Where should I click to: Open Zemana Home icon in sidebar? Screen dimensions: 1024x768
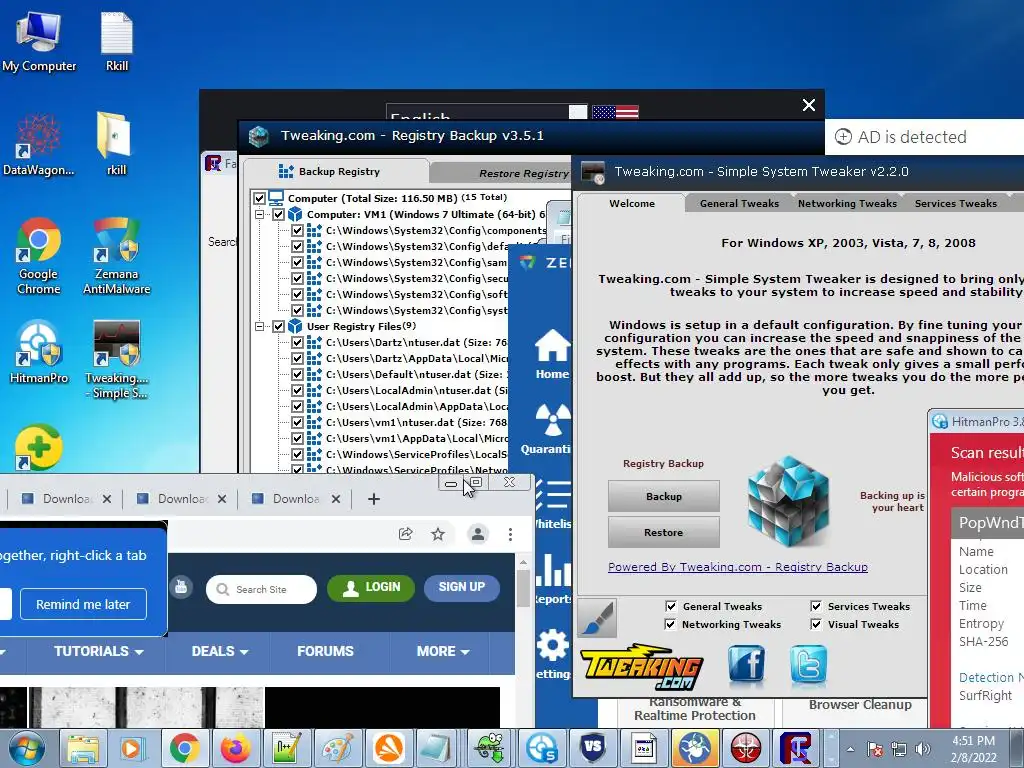552,354
